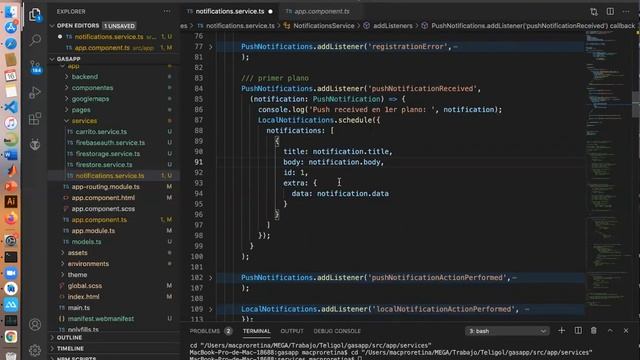Click the open changes icon in editor toolbar
The image size is (640, 360).
[594, 11]
